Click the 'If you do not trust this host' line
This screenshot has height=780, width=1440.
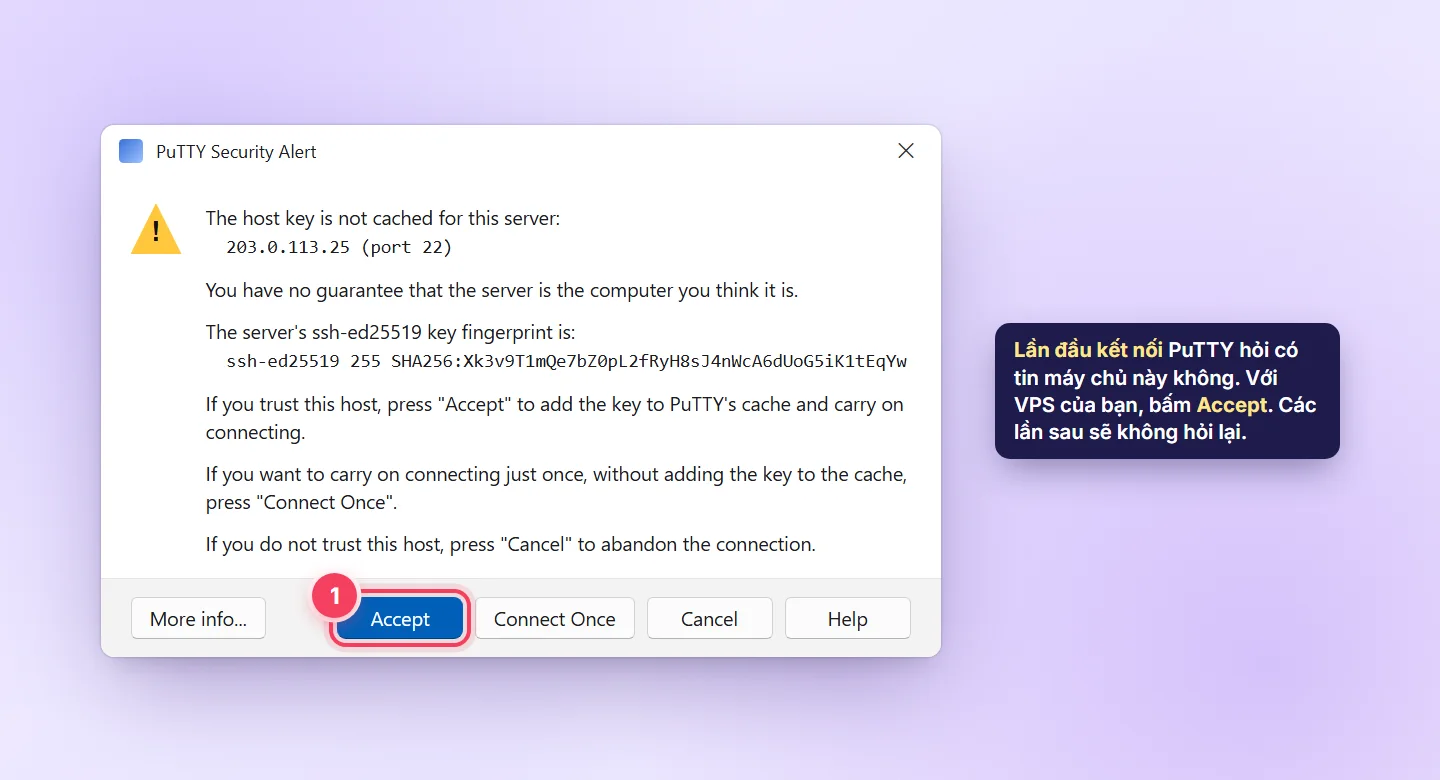click(511, 545)
